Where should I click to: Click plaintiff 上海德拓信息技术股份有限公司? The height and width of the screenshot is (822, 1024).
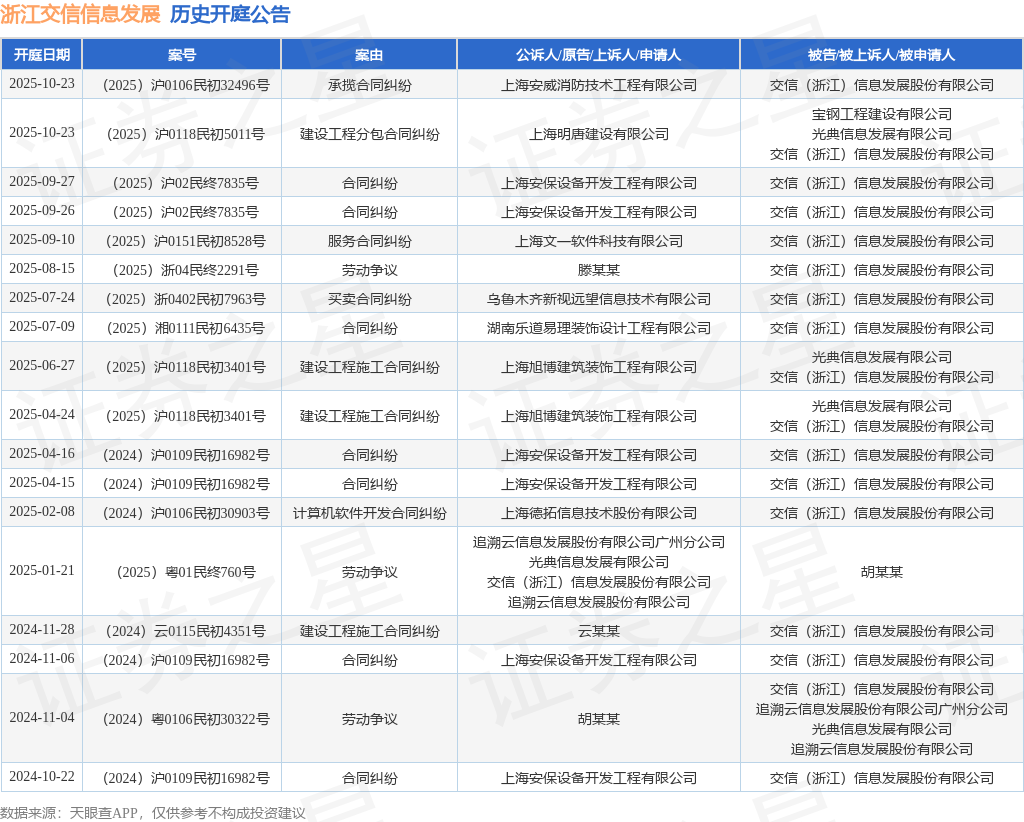pos(599,513)
